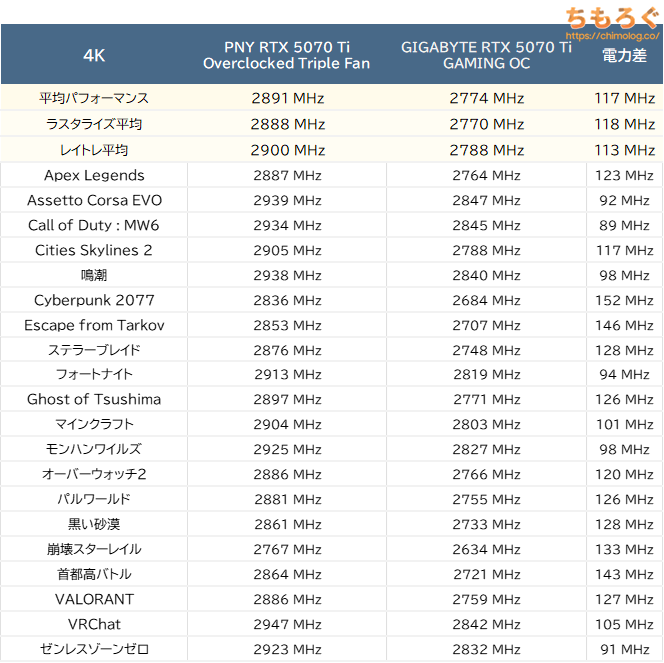This screenshot has width=664, height=663.
Task: Click the 電力差 column header
Action: click(624, 55)
